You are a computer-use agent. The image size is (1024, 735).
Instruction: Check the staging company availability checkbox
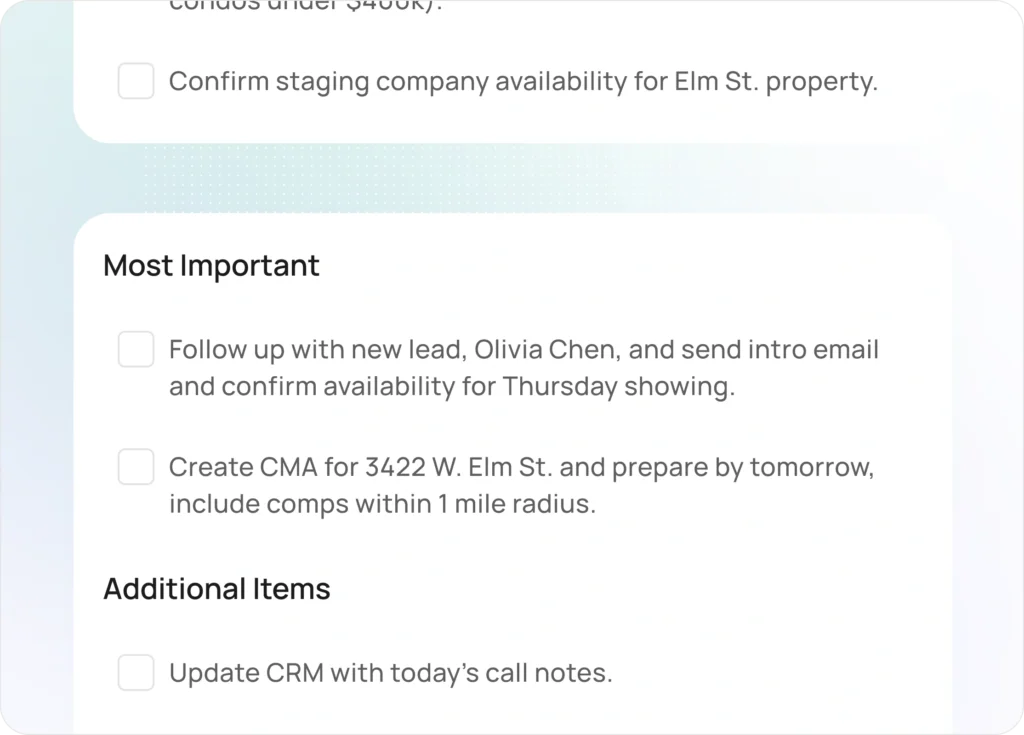136,81
